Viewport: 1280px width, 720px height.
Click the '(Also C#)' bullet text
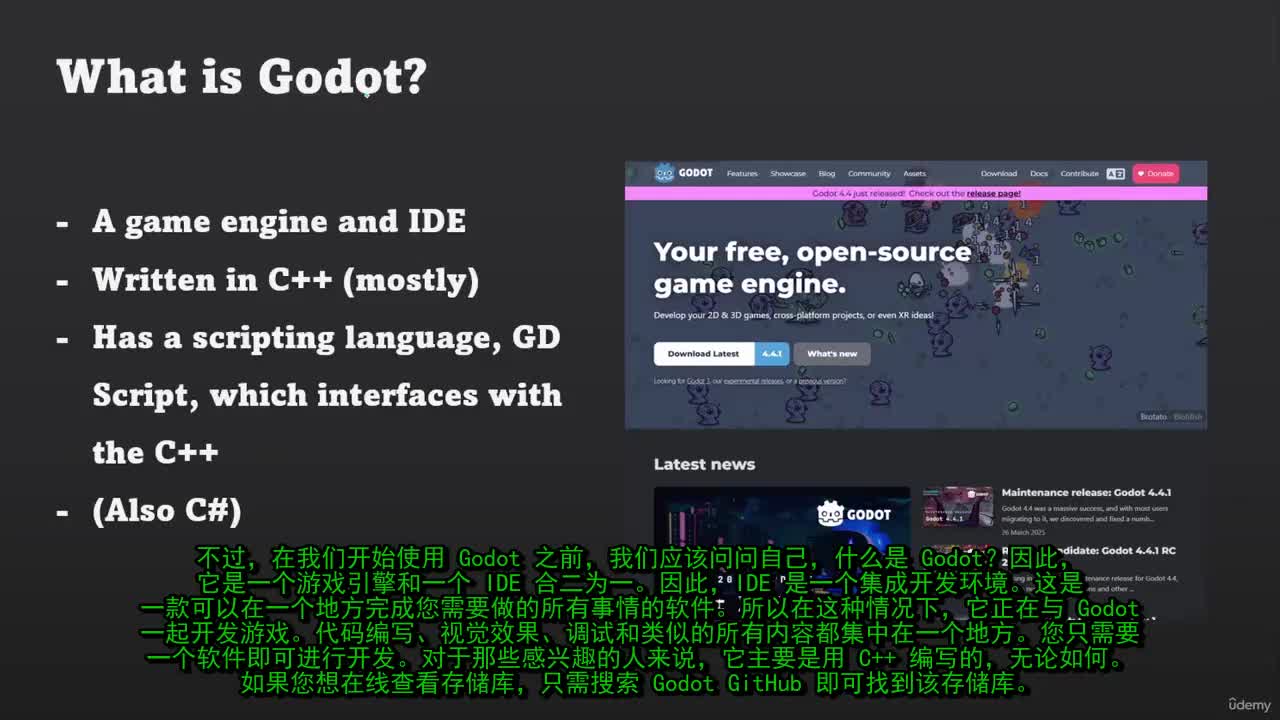point(167,510)
